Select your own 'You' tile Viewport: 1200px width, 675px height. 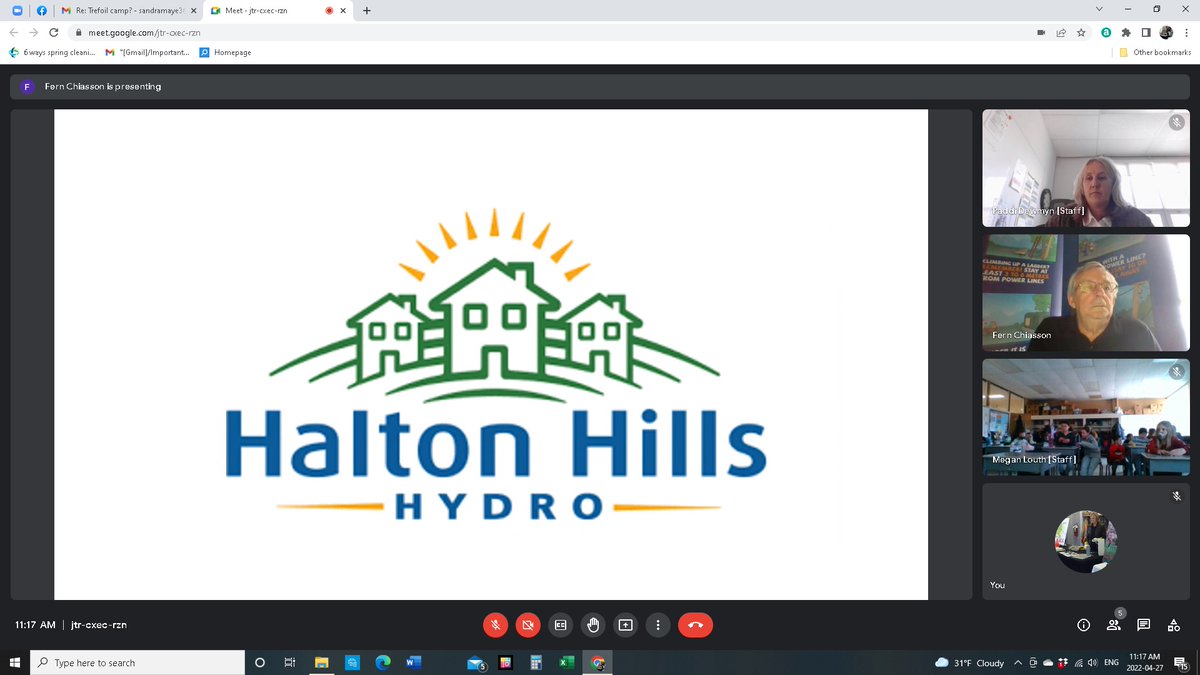point(1086,541)
